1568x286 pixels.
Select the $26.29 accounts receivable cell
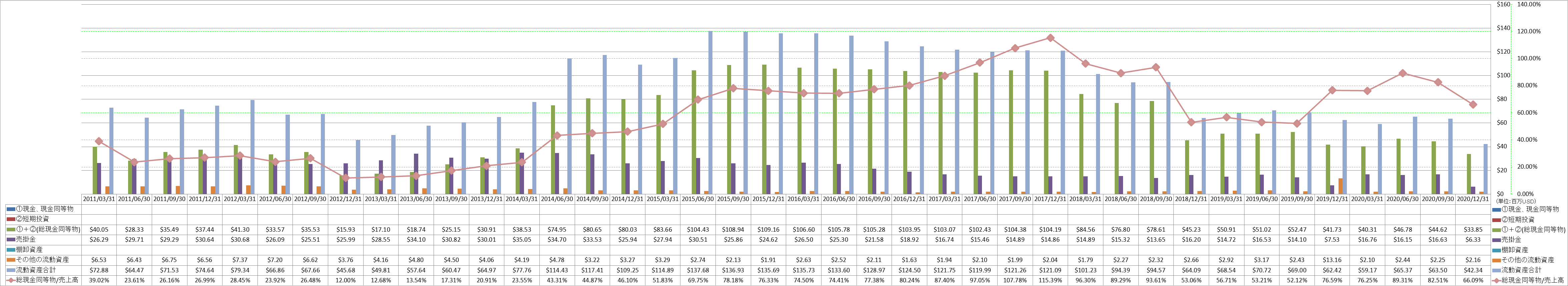[99, 240]
